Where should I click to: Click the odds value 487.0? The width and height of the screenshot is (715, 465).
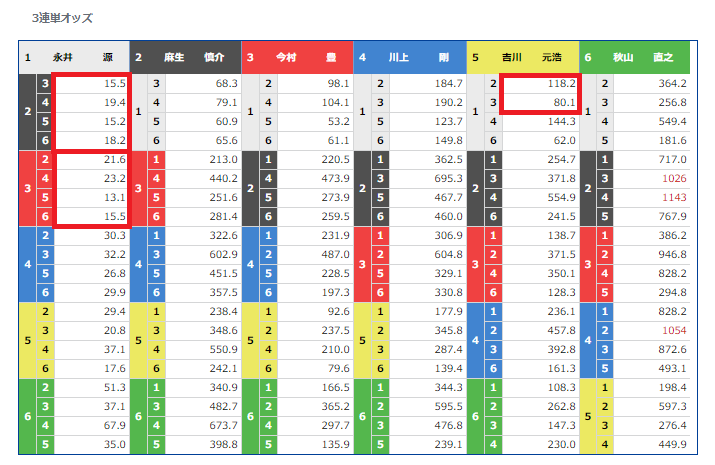(336, 254)
